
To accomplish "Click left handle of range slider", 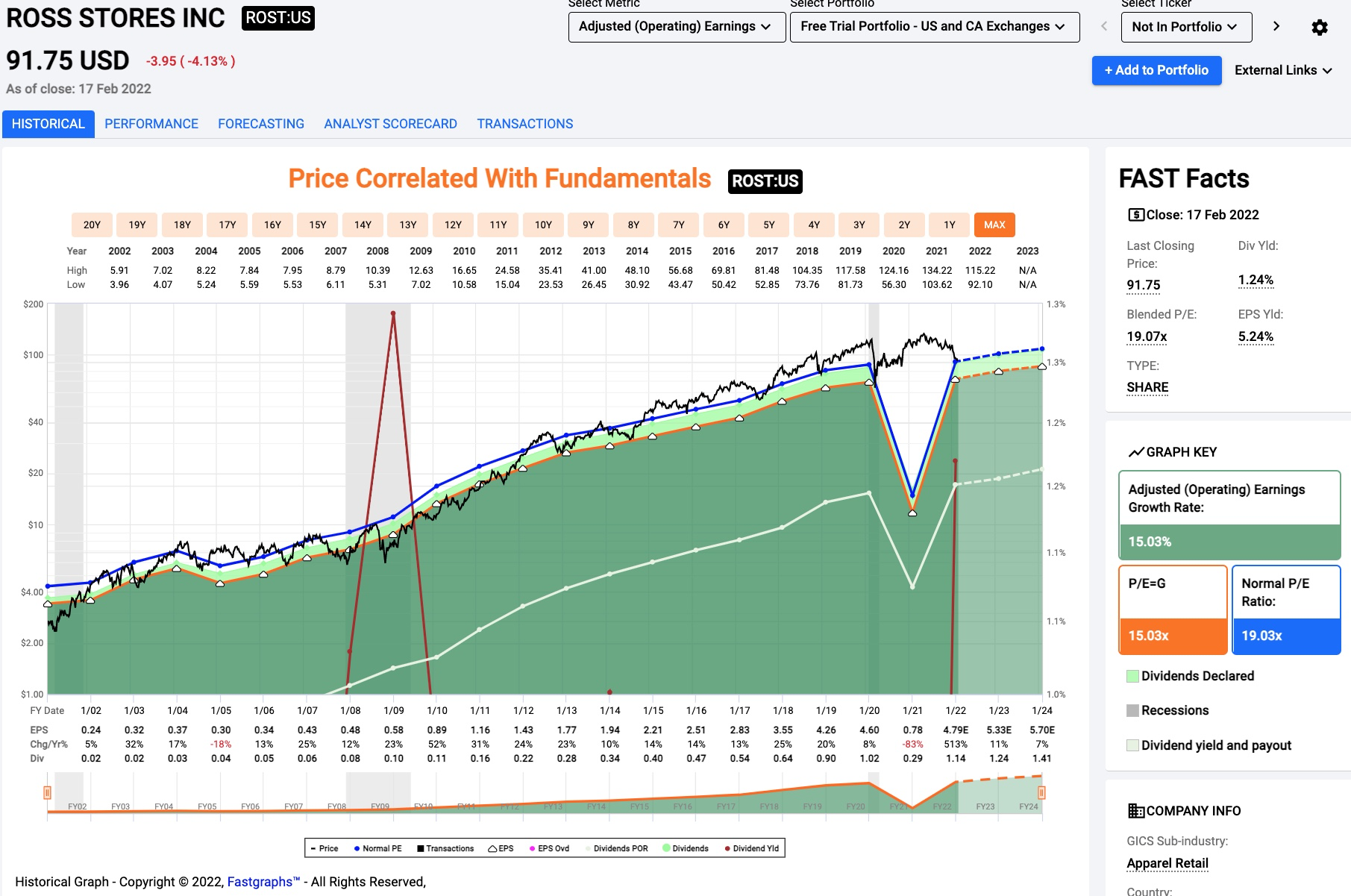I will [47, 792].
